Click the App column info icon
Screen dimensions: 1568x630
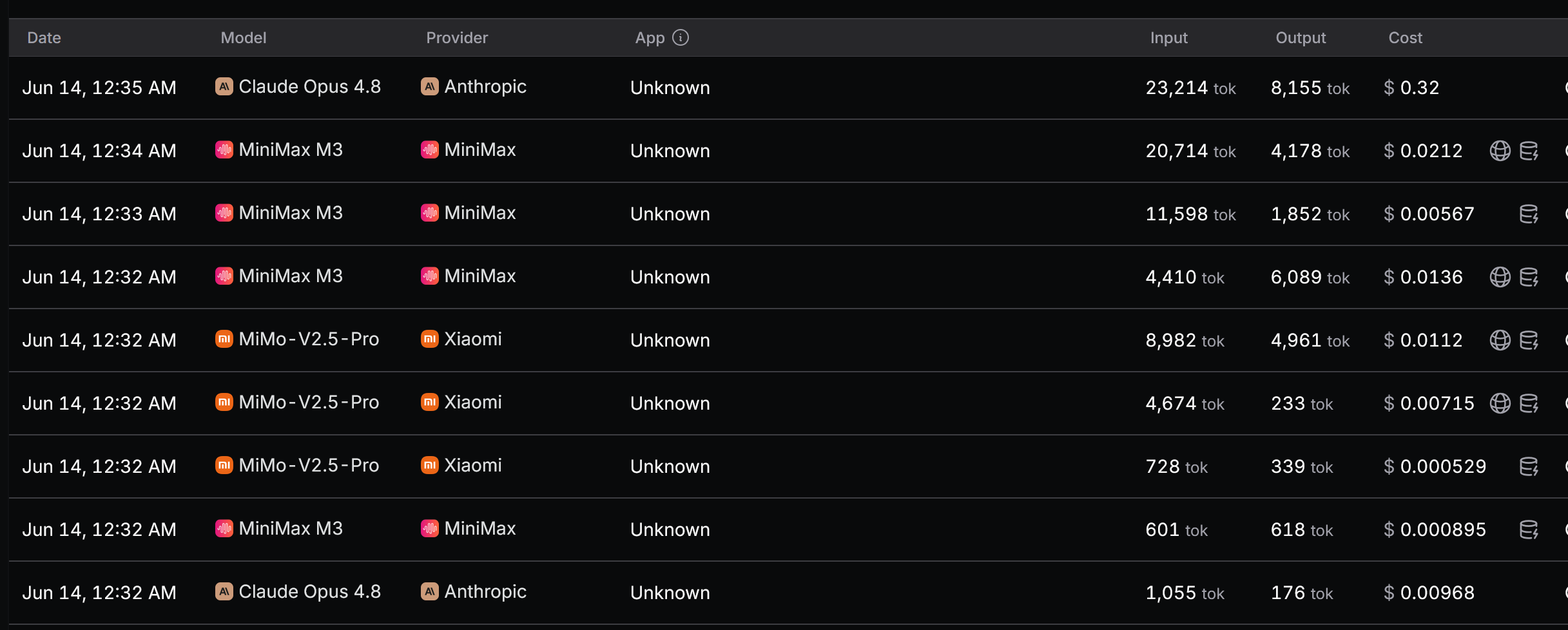pyautogui.click(x=681, y=37)
